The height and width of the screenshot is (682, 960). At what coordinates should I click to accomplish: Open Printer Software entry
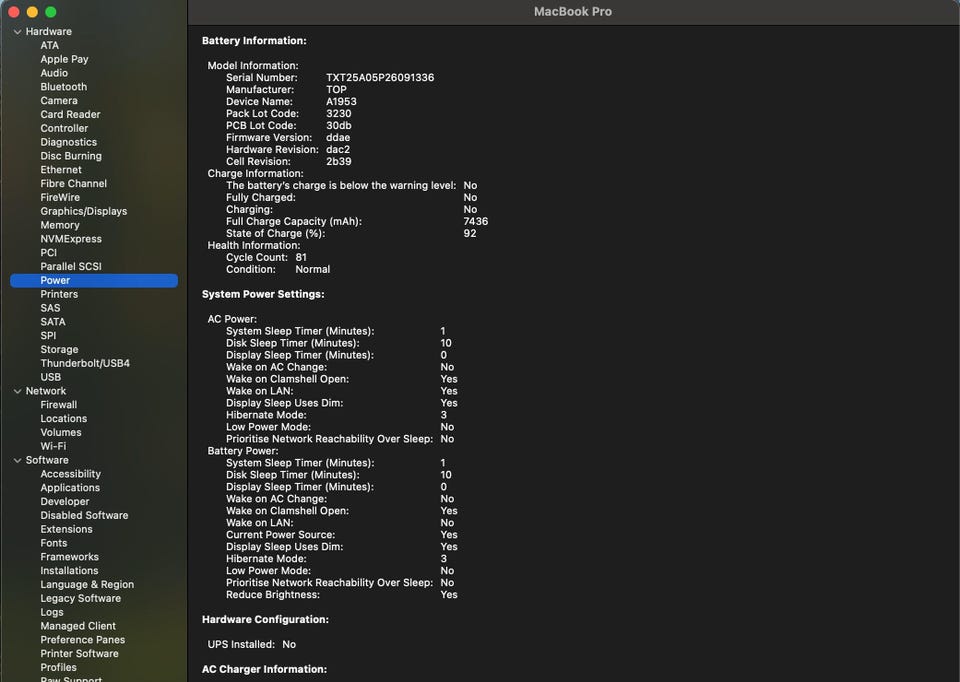point(80,654)
